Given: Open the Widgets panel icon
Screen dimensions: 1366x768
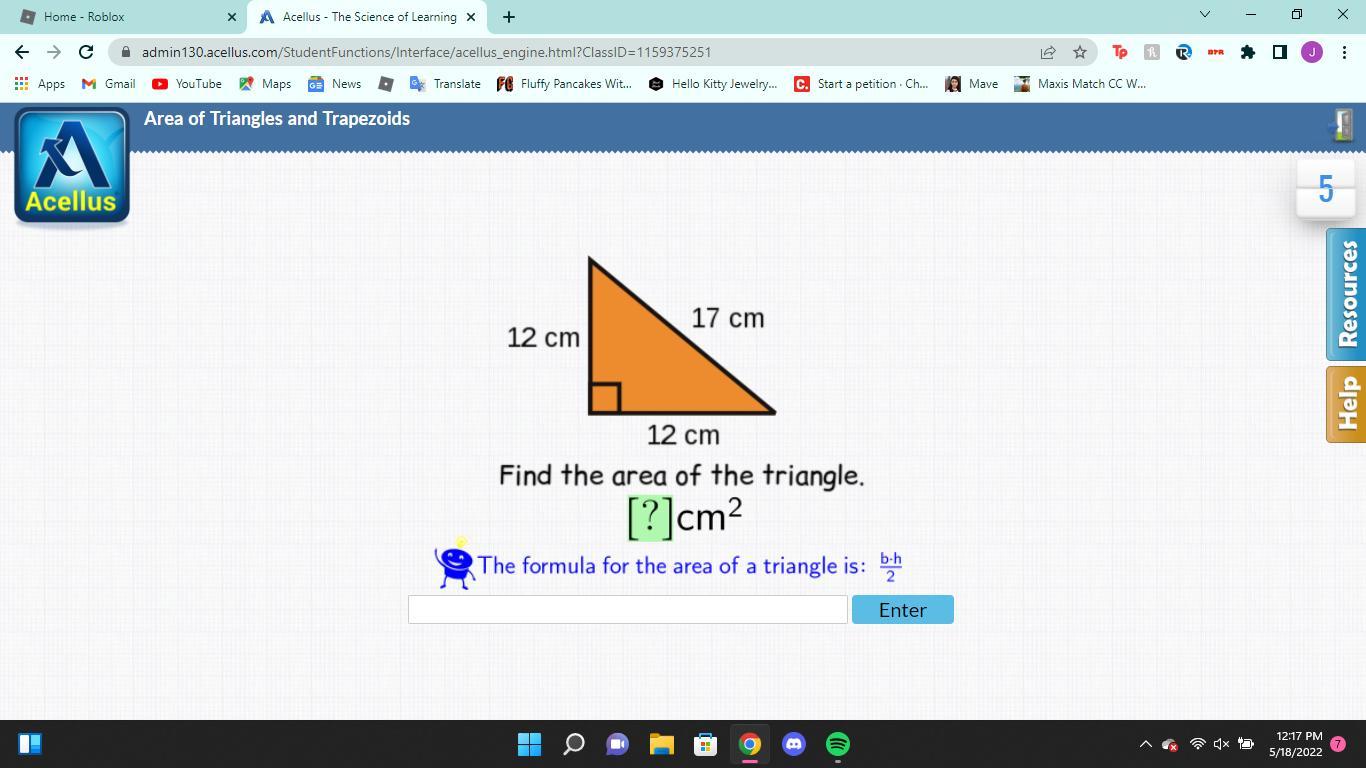Looking at the screenshot, I should [x=30, y=744].
